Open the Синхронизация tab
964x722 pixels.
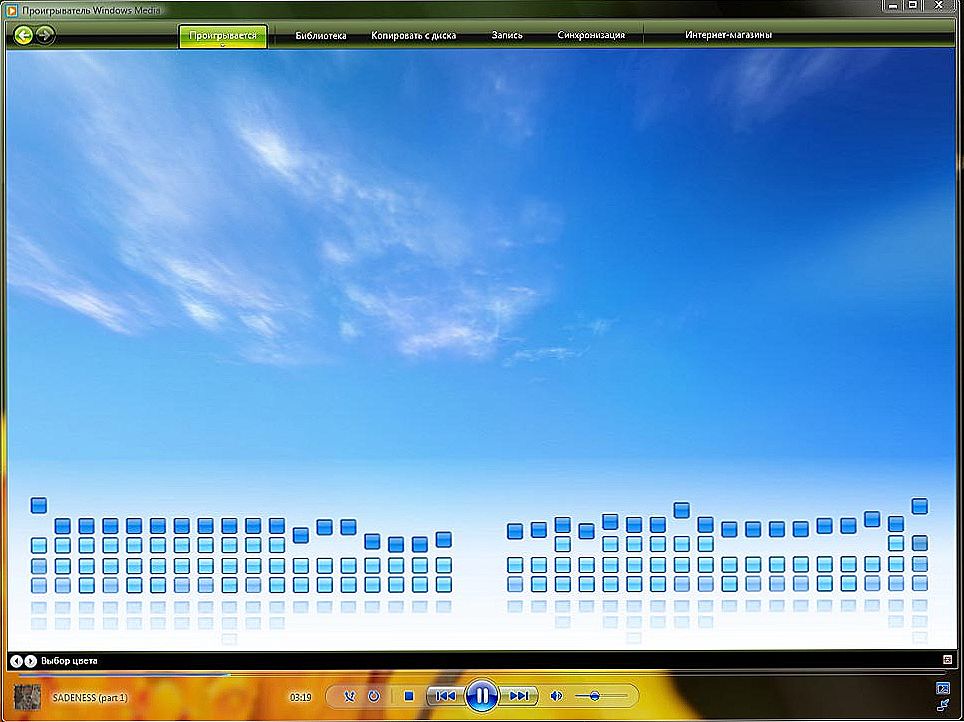pos(590,34)
